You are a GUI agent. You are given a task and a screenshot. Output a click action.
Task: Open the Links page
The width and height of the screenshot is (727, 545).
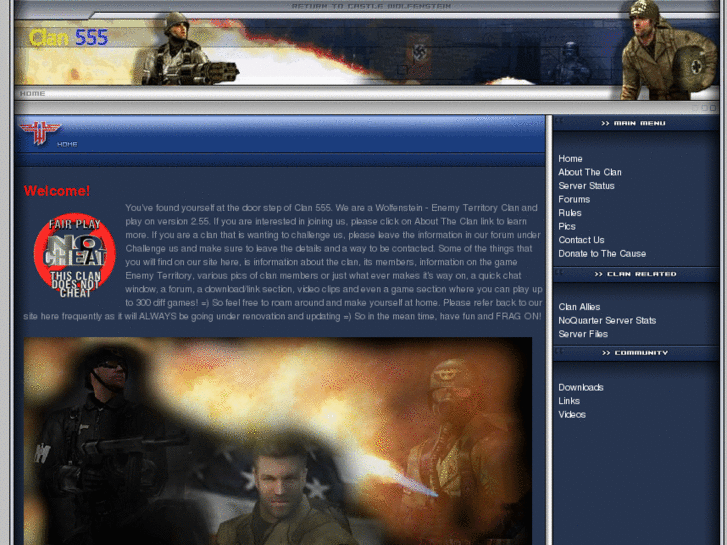point(569,401)
